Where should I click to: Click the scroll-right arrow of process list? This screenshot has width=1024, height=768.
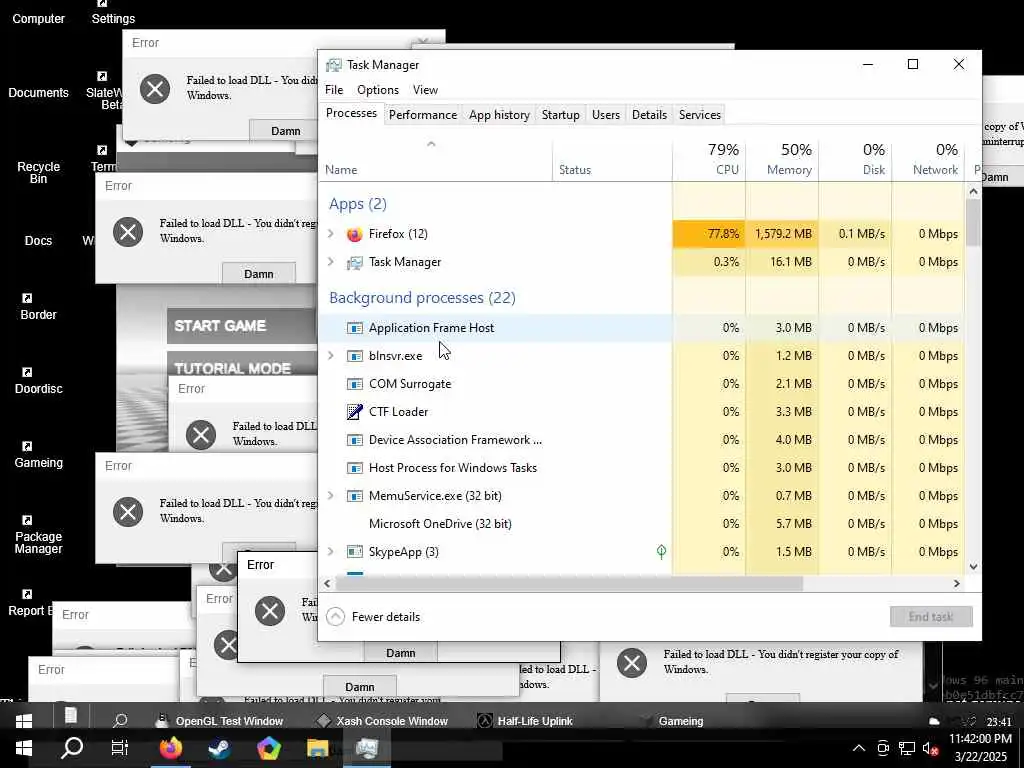coord(957,584)
